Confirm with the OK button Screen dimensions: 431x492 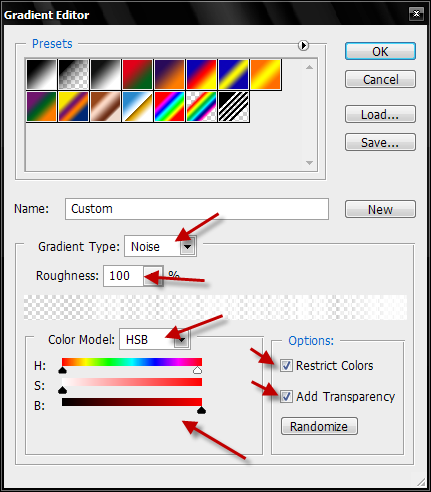click(x=380, y=51)
